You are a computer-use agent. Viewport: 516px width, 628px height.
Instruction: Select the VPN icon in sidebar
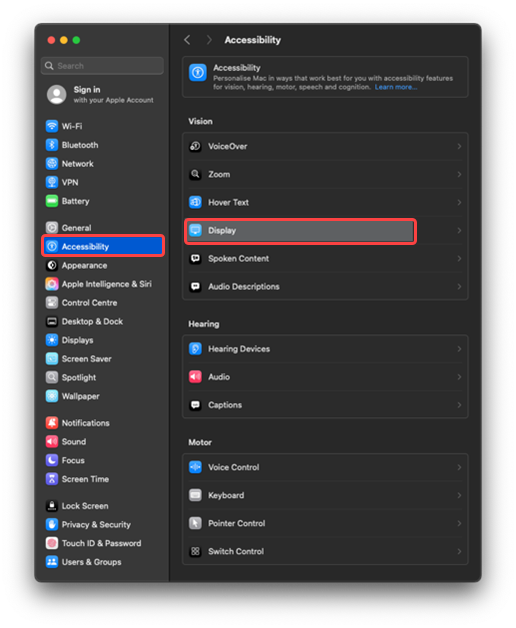pos(52,182)
